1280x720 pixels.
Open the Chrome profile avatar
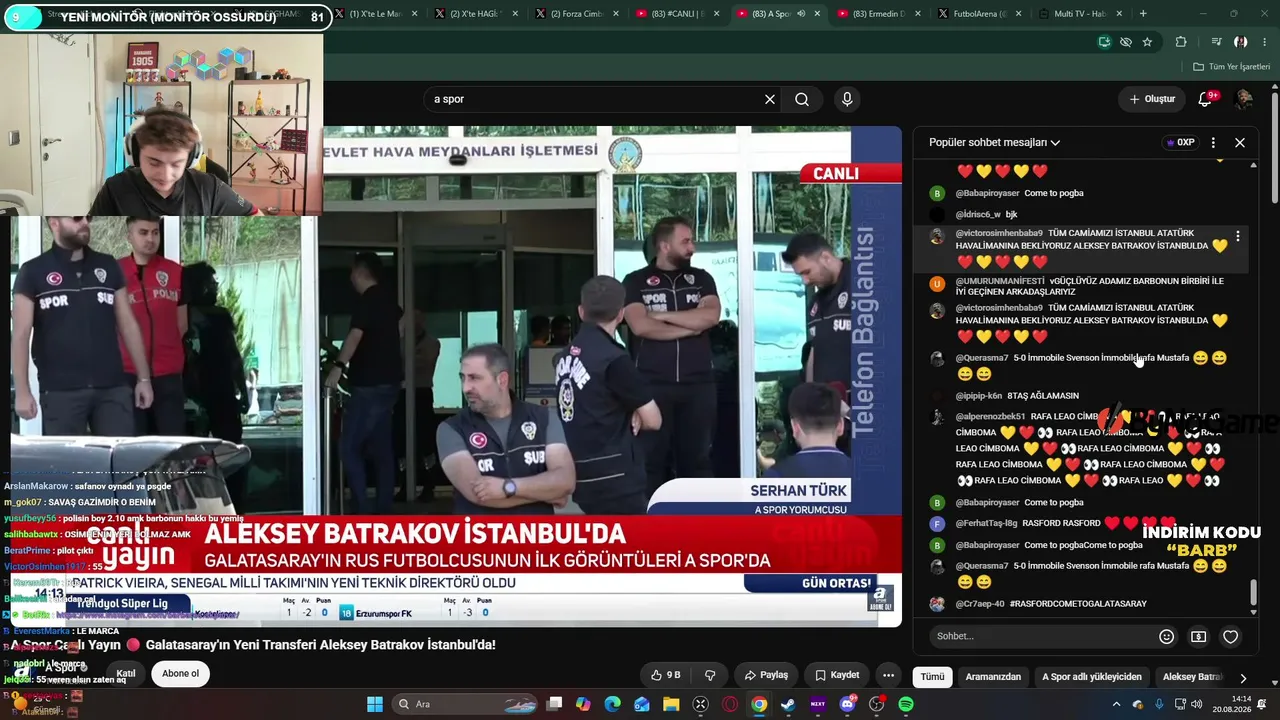click(1241, 42)
